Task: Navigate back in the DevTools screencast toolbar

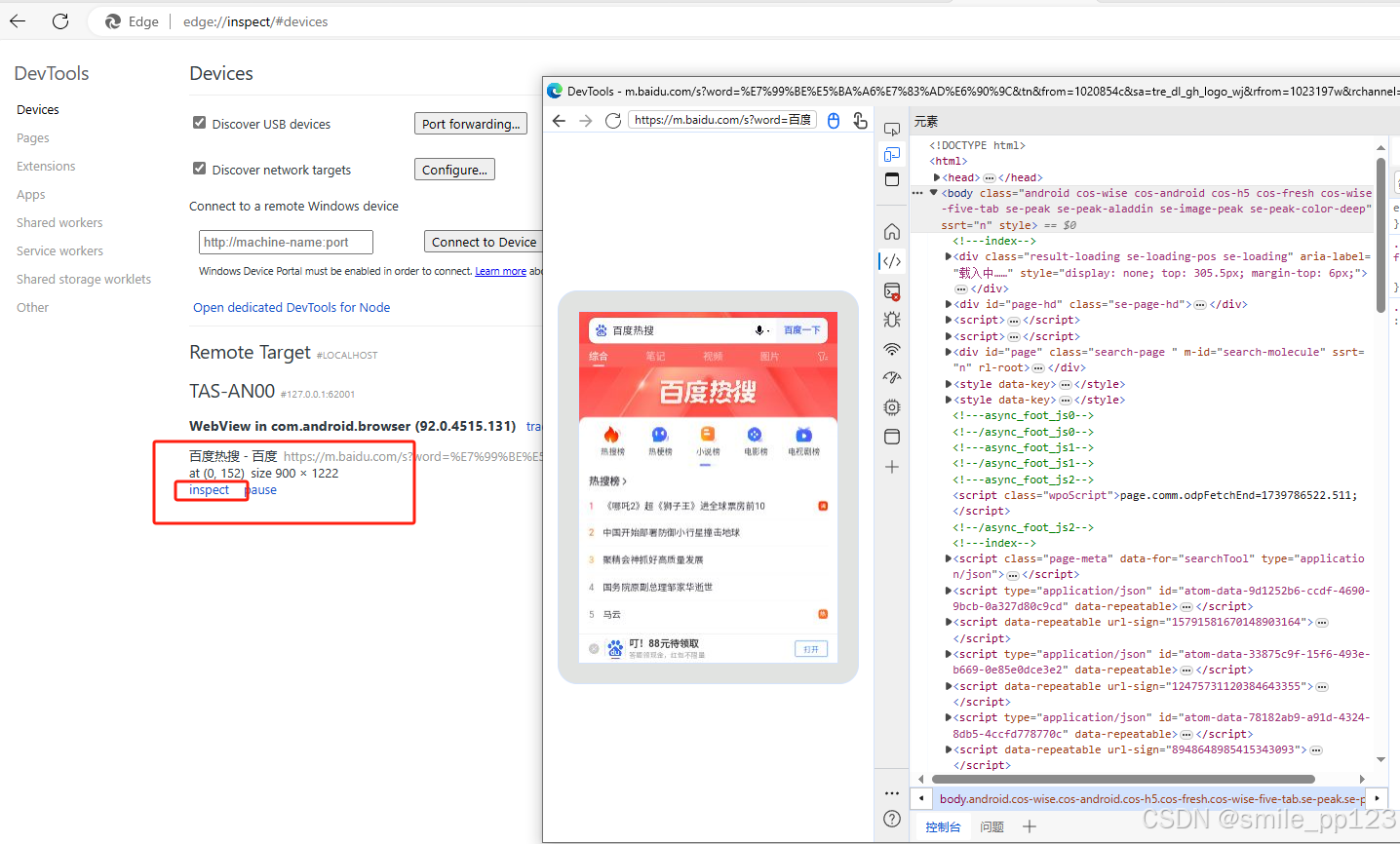Action: tap(559, 120)
